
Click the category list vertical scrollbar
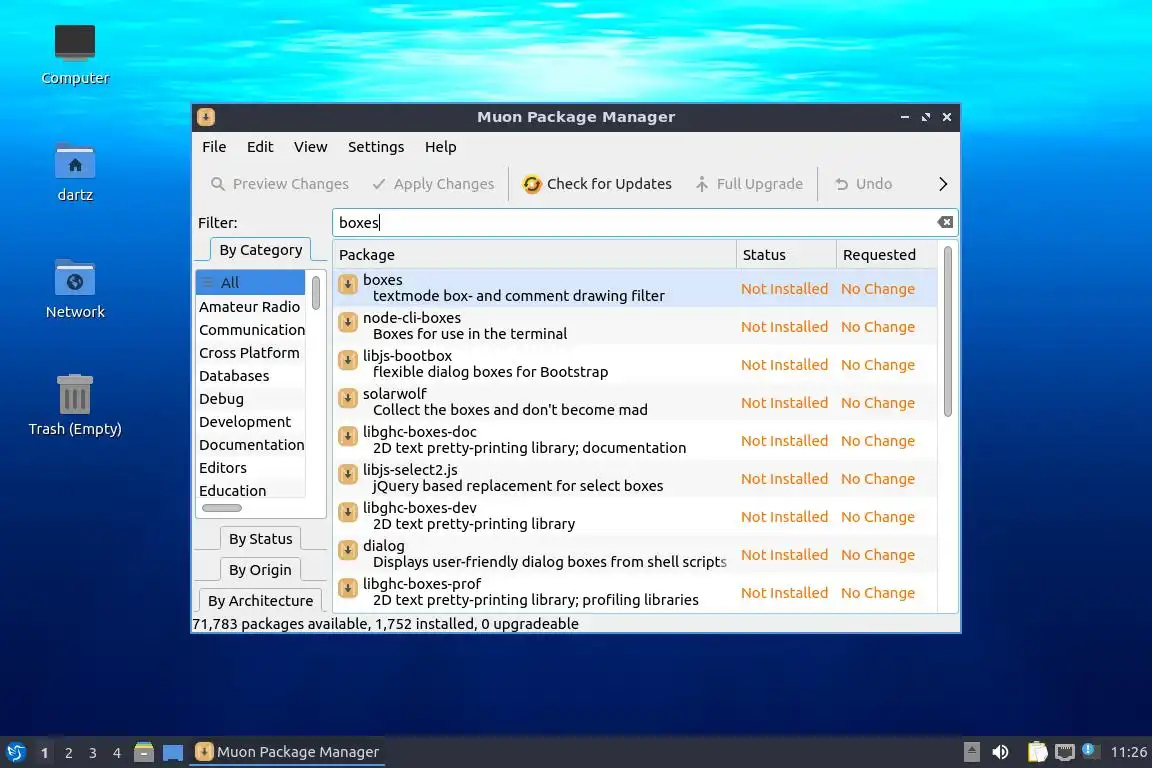[x=316, y=293]
